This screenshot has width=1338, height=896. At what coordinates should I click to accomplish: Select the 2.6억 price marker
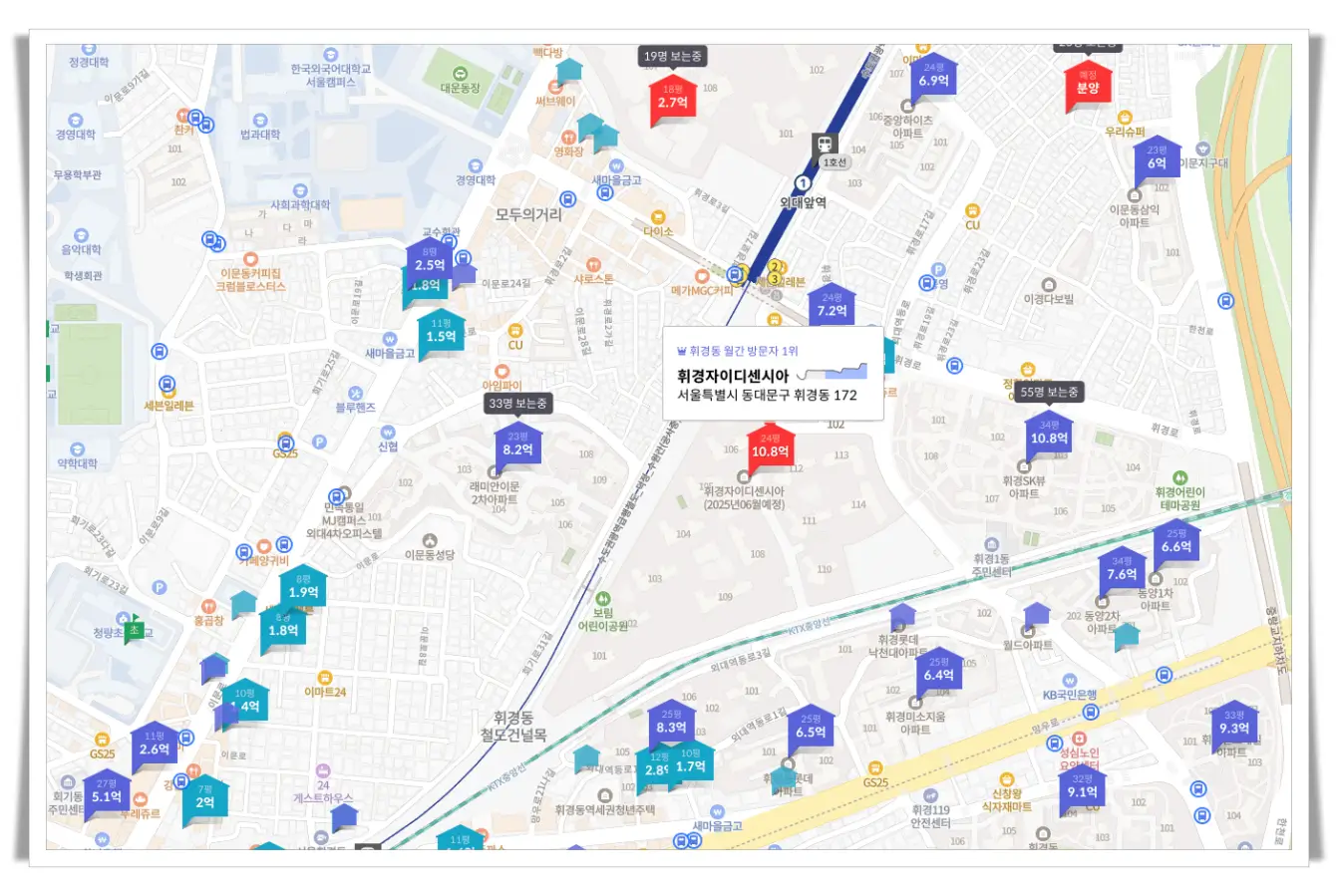coord(155,747)
